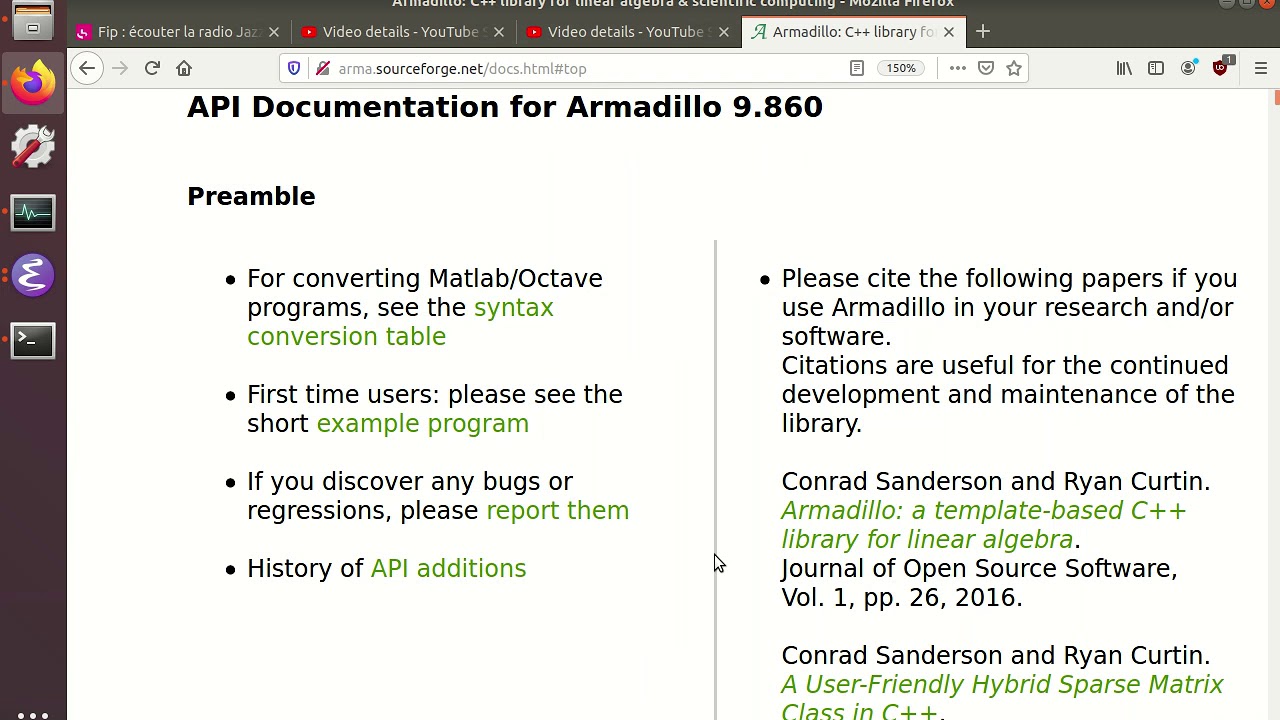Switch to second YouTube Video details tab

pos(630,32)
